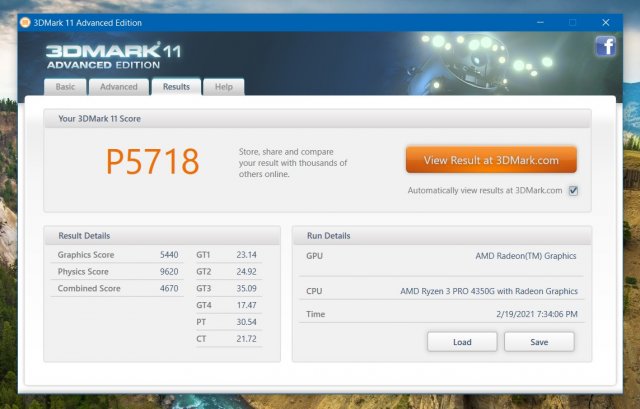
Task: Click the Facebook icon in the banner
Action: coord(605,46)
